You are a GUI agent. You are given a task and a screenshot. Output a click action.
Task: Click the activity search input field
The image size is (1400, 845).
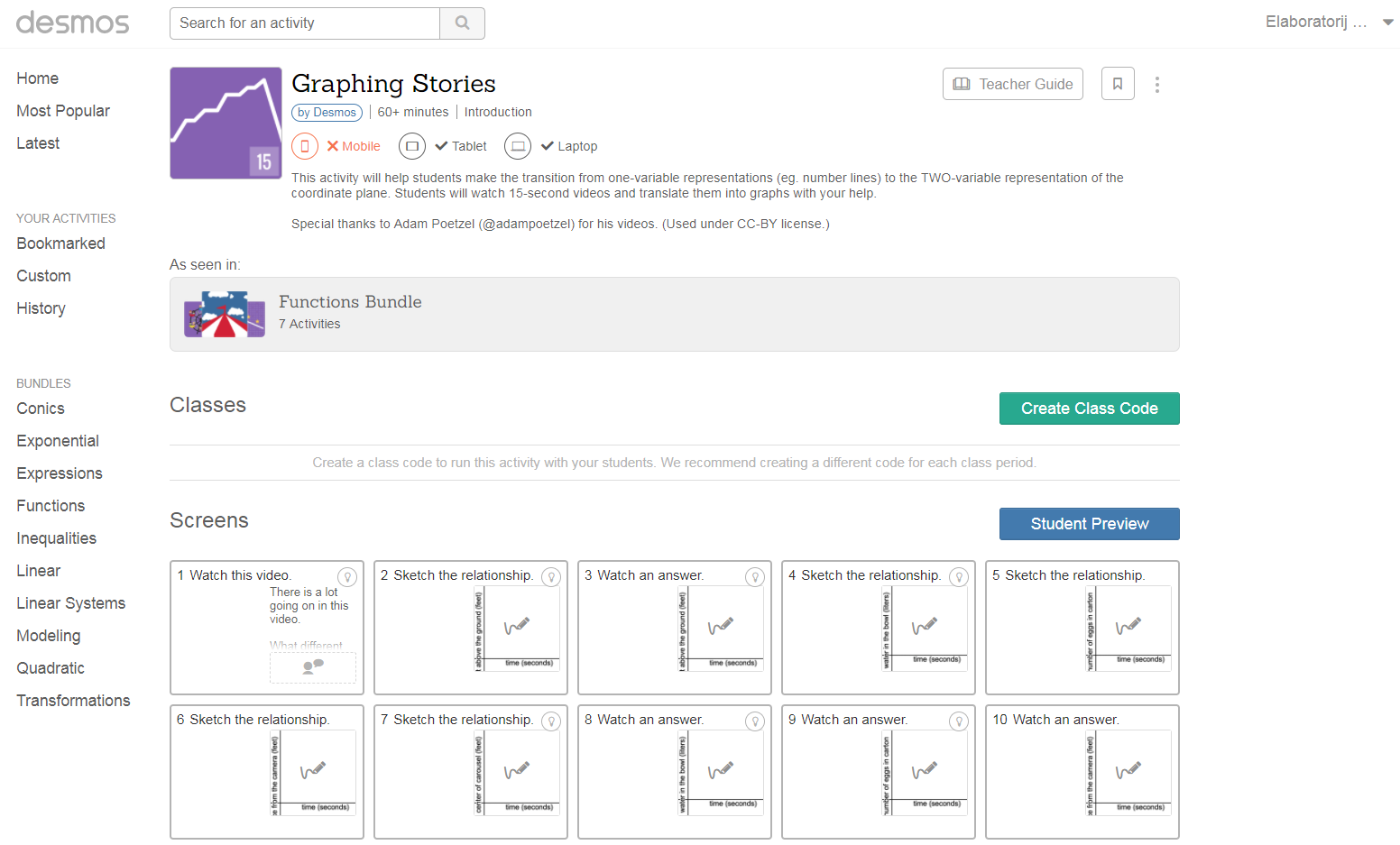pyautogui.click(x=305, y=23)
